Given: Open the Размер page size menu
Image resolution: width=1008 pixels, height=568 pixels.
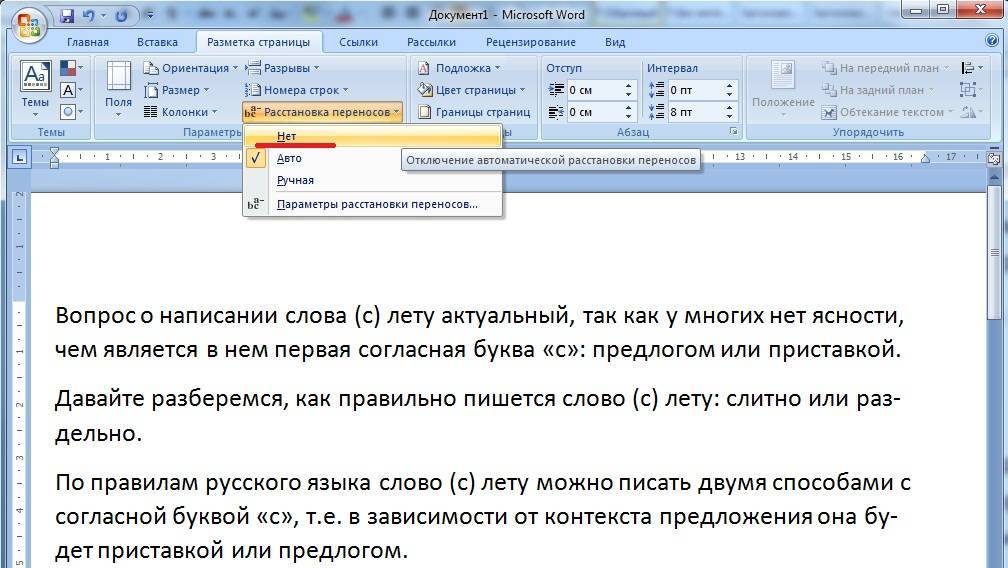Looking at the screenshot, I should [177, 90].
